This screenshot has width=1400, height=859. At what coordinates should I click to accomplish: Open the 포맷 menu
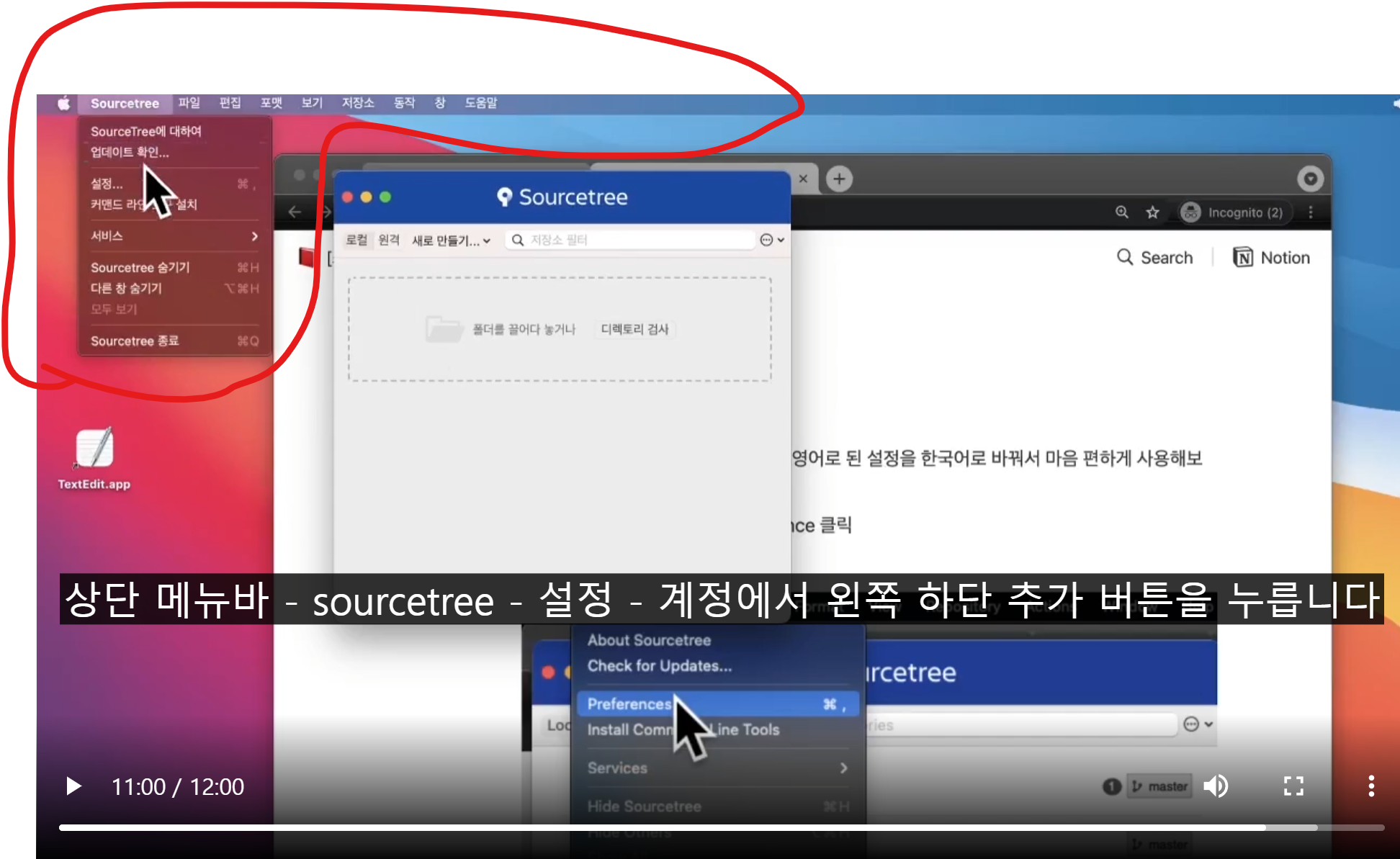[x=272, y=103]
